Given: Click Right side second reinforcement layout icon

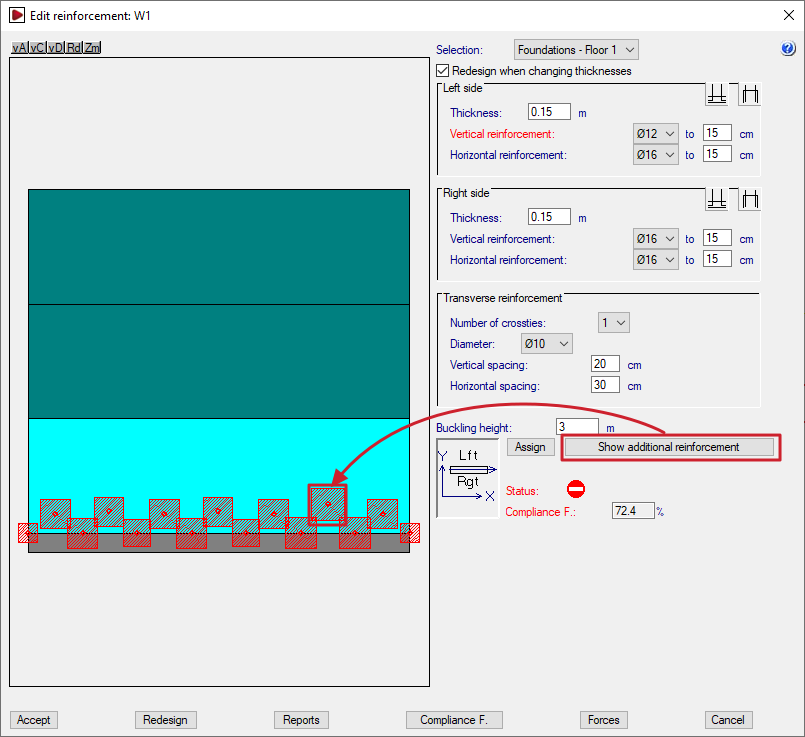Looking at the screenshot, I should [750, 199].
